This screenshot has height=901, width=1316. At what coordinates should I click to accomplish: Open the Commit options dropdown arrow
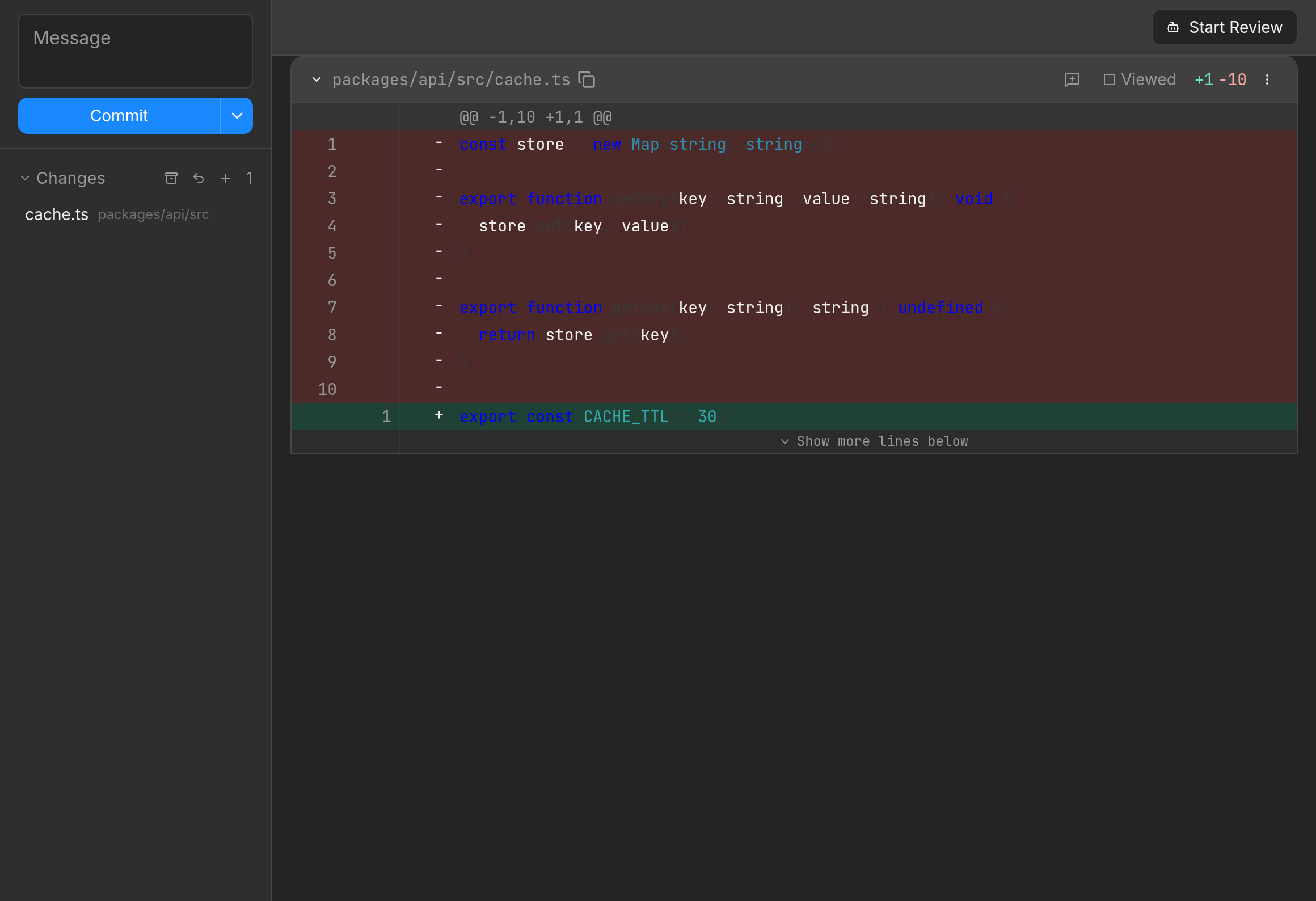pyautogui.click(x=237, y=116)
